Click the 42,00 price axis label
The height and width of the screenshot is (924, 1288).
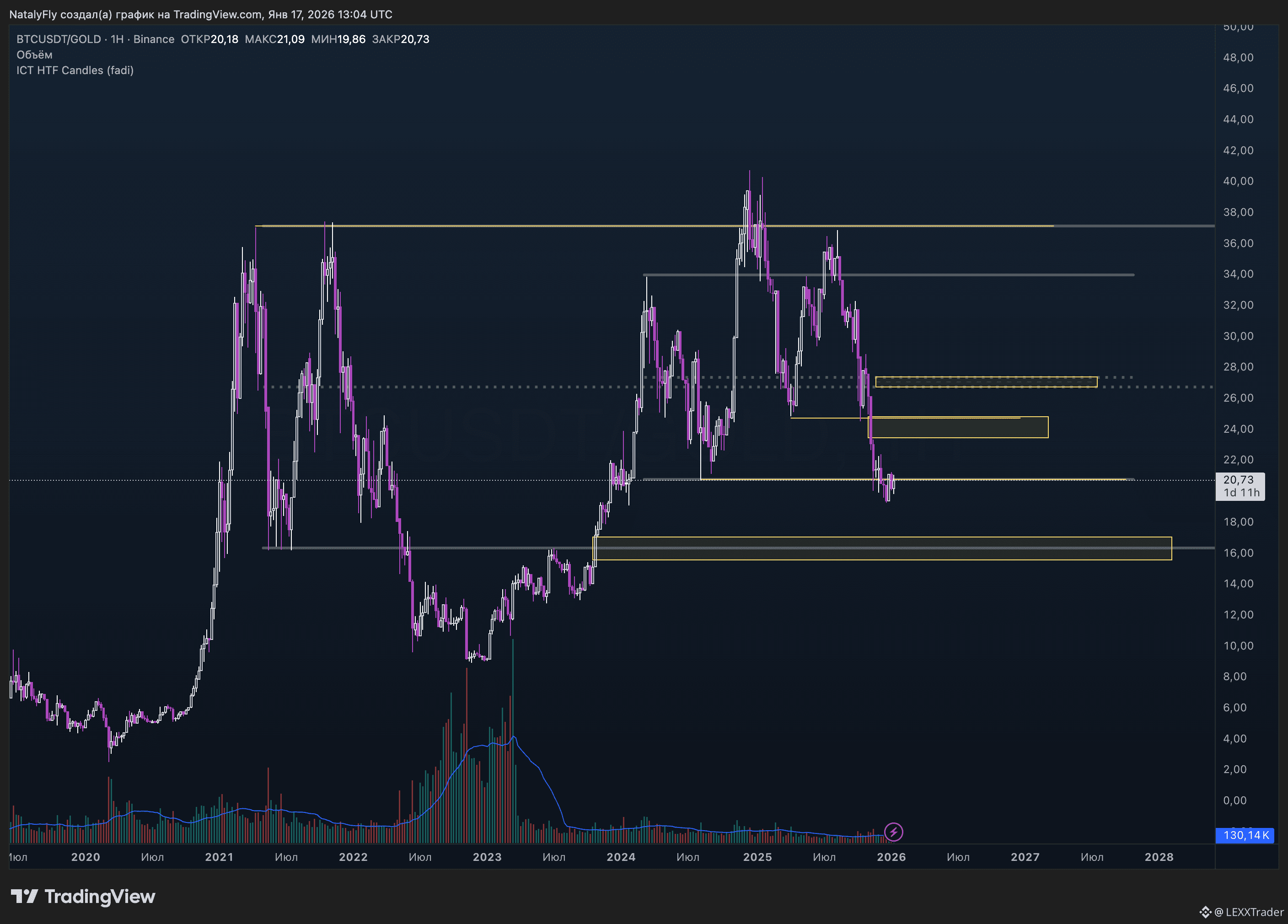[1238, 150]
